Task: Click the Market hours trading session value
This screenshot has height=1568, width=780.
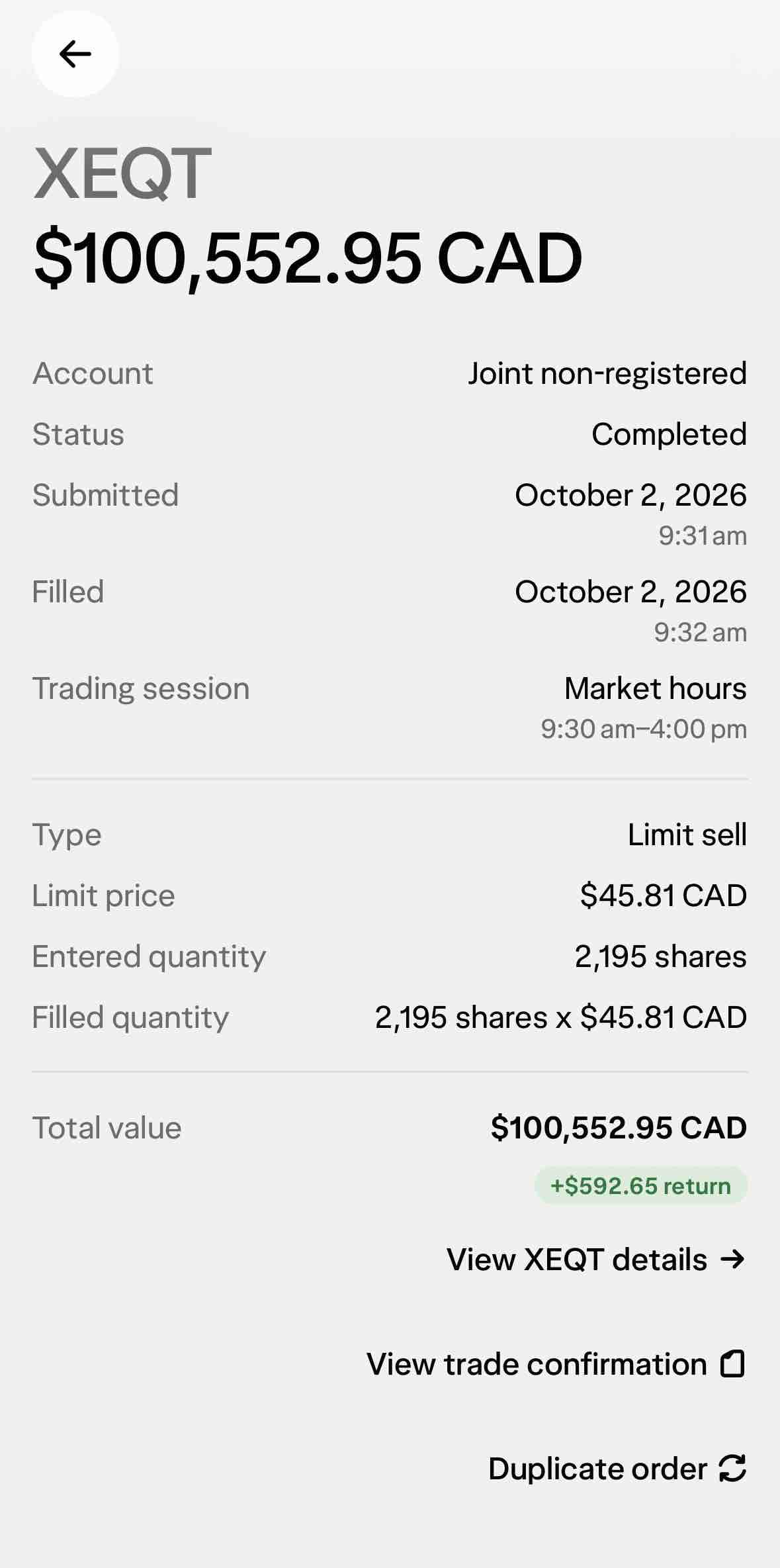Action: (655, 688)
